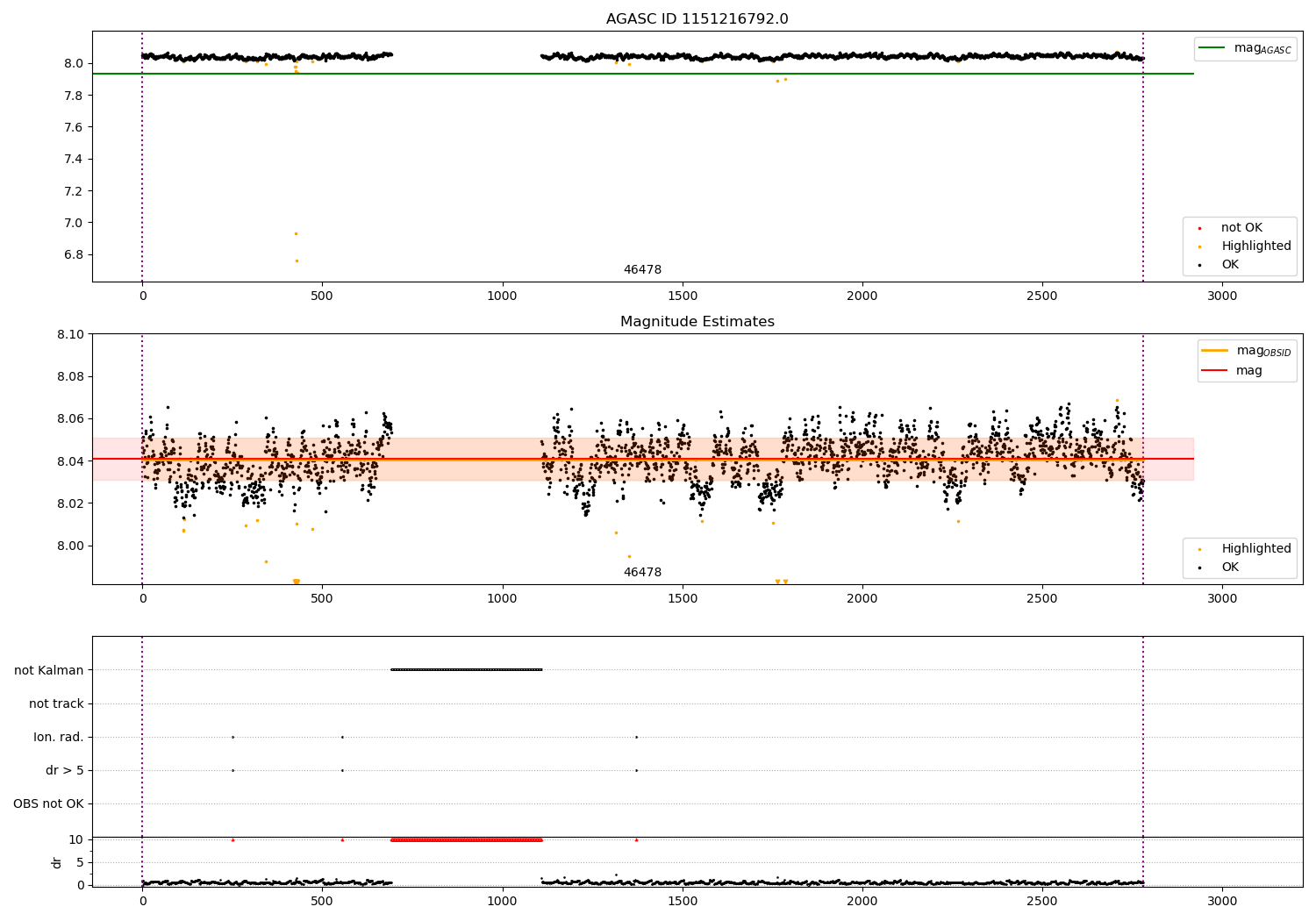
Task: Click the title "AGASC ID 1151216792.0"
Action: [697, 19]
